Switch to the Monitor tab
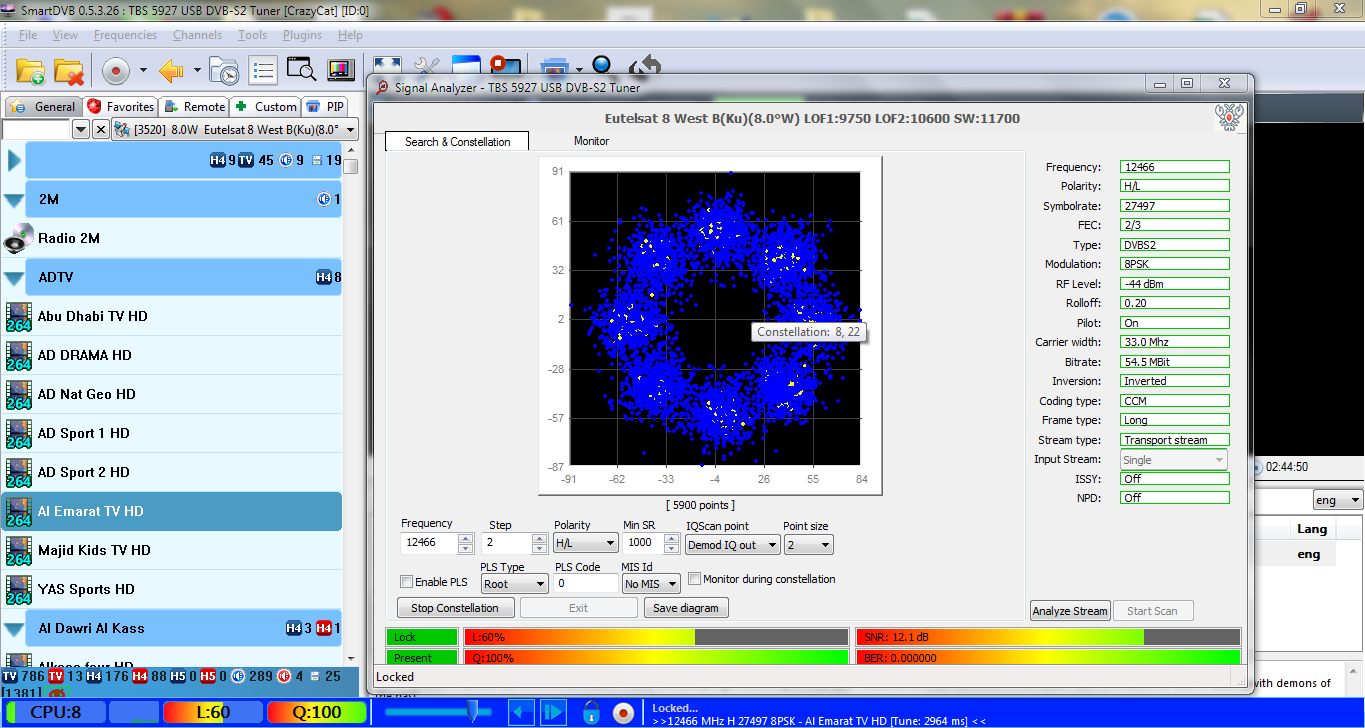The image size is (1365, 728). pyautogui.click(x=591, y=141)
